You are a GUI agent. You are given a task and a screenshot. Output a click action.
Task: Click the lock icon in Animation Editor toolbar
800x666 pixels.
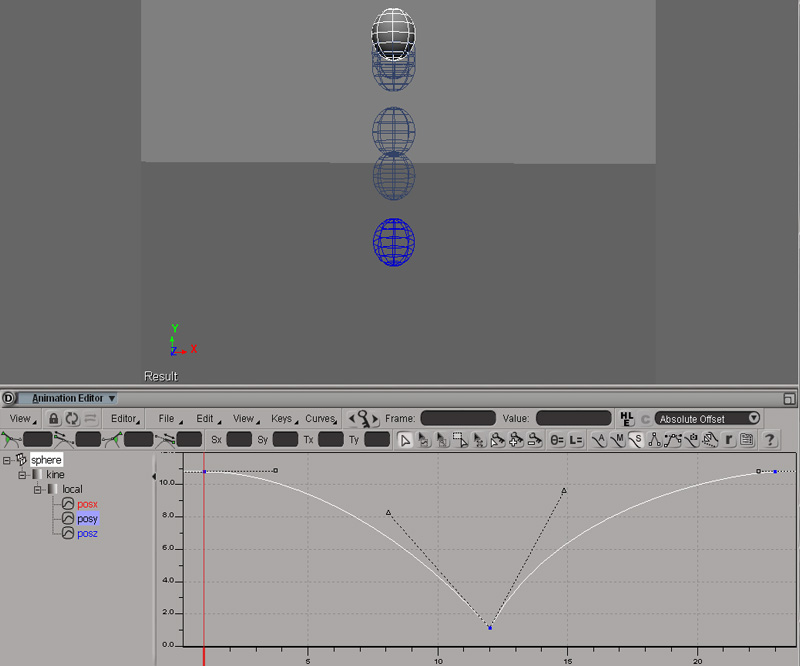coord(53,418)
